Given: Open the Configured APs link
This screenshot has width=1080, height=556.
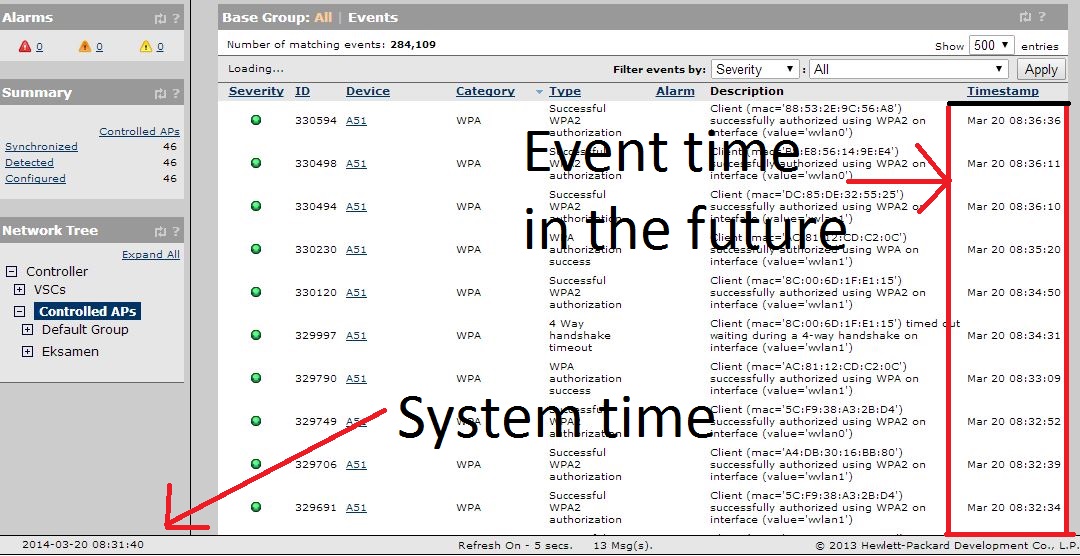Looking at the screenshot, I should pyautogui.click(x=35, y=178).
